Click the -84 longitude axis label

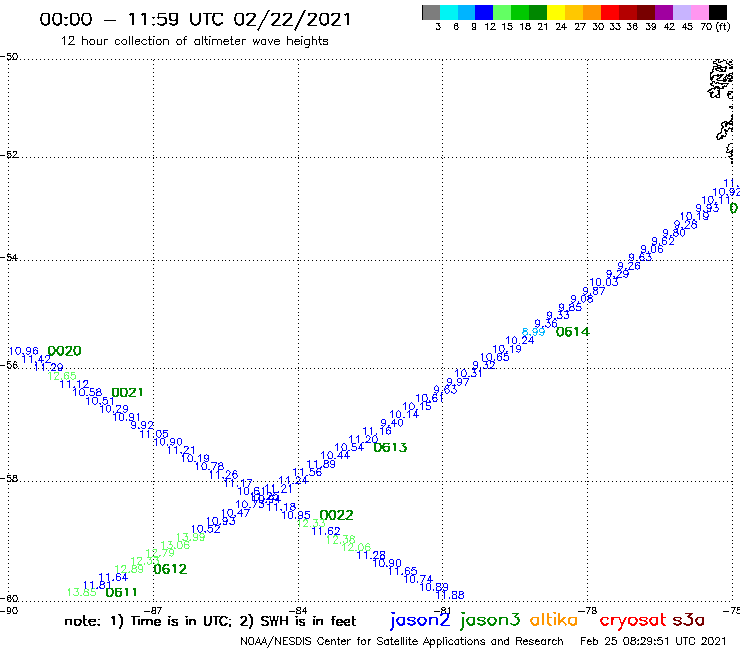(x=298, y=610)
